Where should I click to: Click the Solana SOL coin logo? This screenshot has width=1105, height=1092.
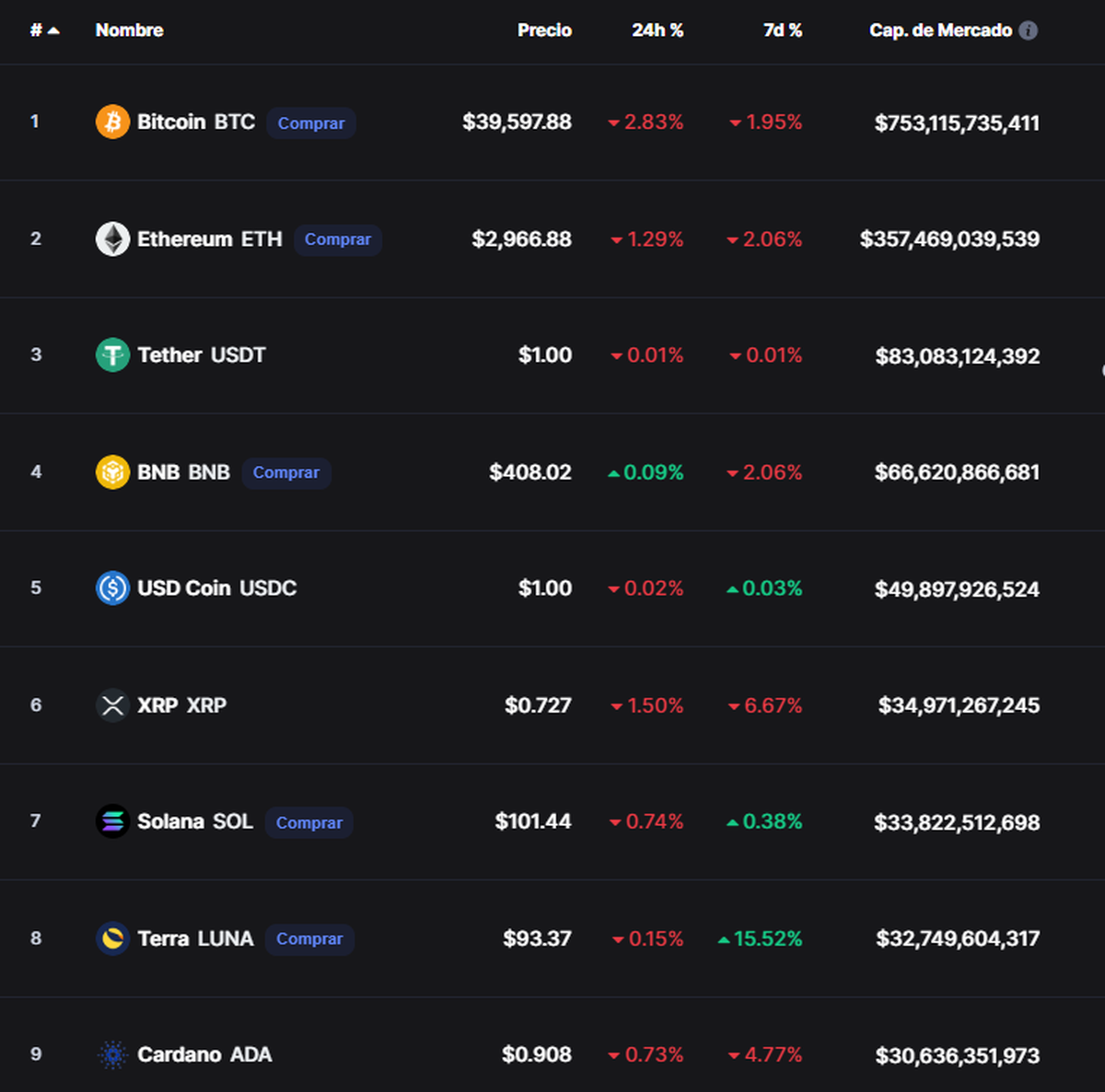point(112,821)
